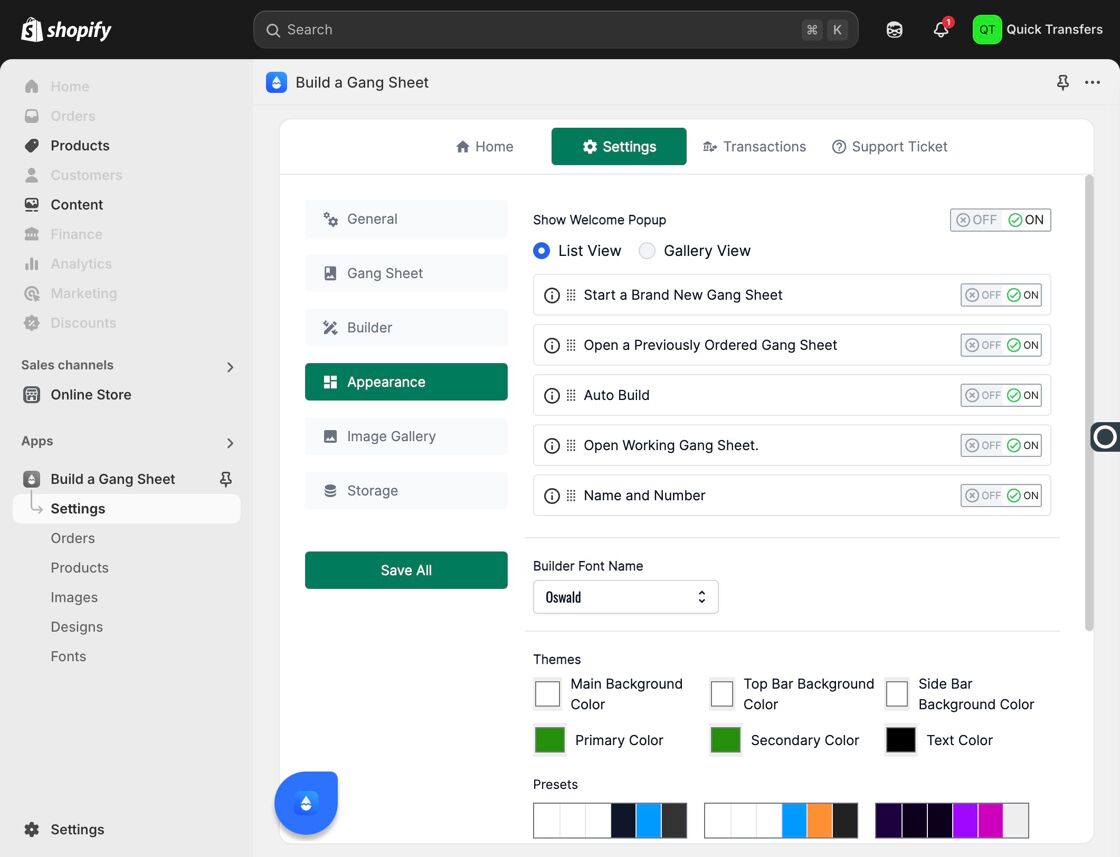
Task: Show info for Name and Number
Action: [551, 495]
